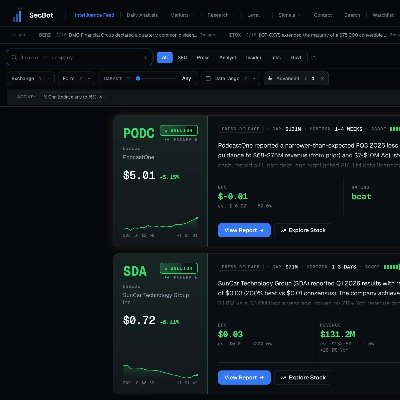Click the PODC EPS value $-0.01
This screenshot has width=400, height=400.
233,196
